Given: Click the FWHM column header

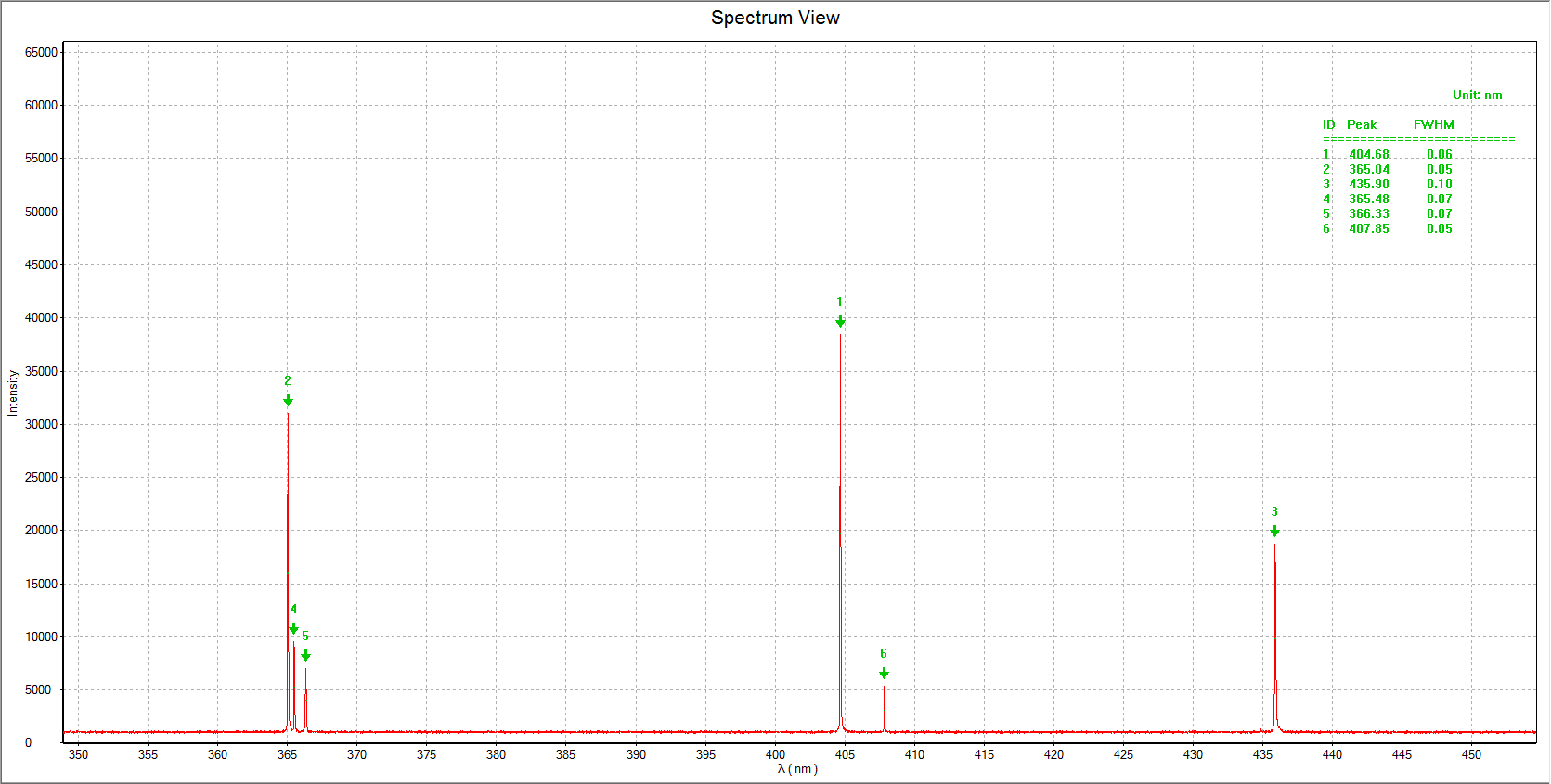Looking at the screenshot, I should pyautogui.click(x=1433, y=125).
